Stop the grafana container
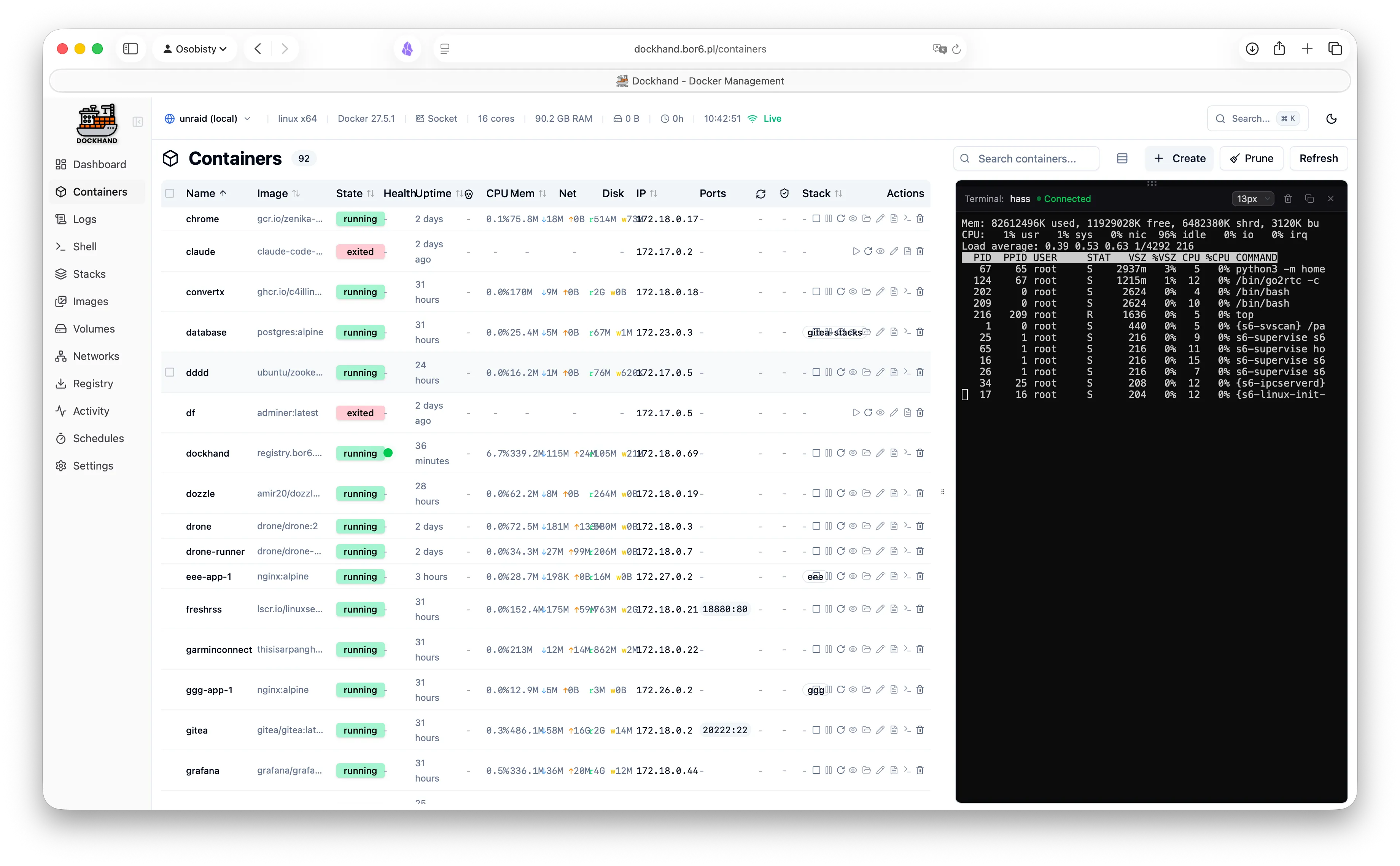The width and height of the screenshot is (1400, 866). pyautogui.click(x=816, y=770)
